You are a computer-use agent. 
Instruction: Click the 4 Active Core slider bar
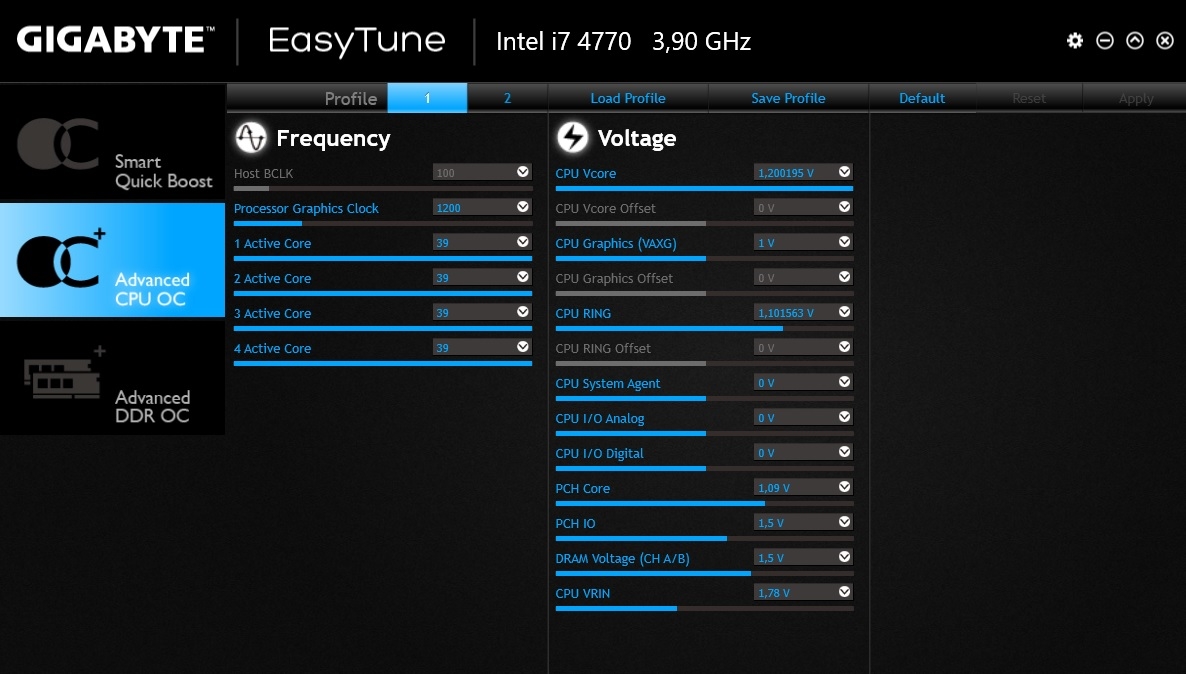point(383,363)
